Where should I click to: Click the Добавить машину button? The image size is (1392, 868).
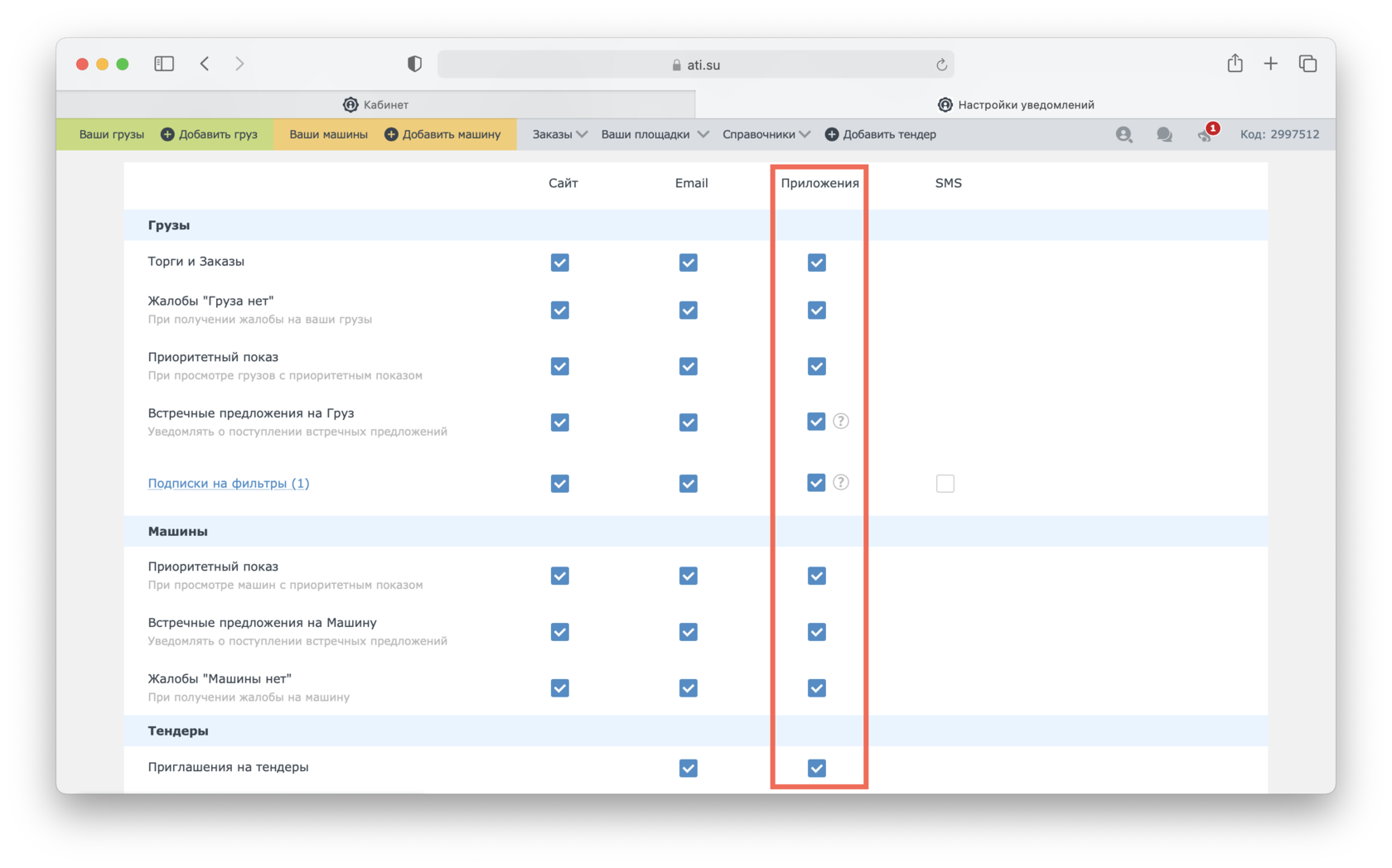442,134
